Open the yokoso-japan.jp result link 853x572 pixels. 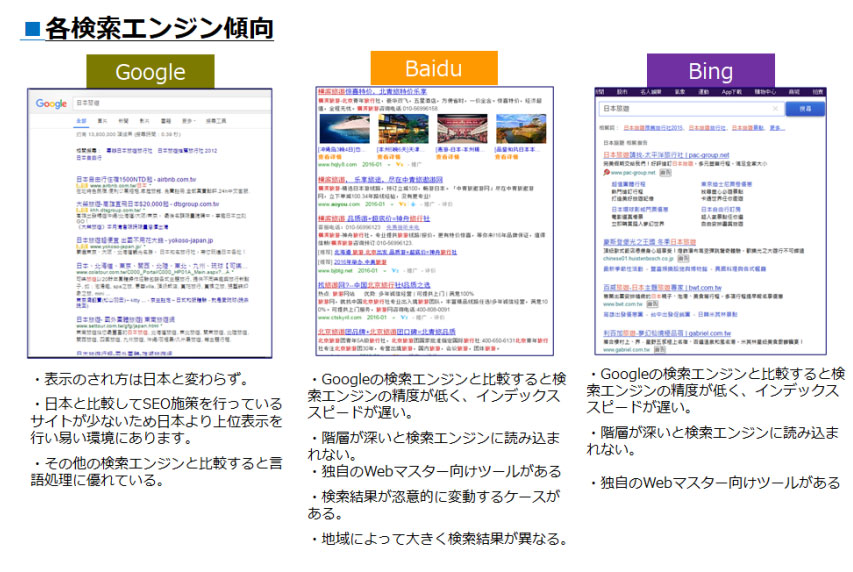tap(144, 240)
